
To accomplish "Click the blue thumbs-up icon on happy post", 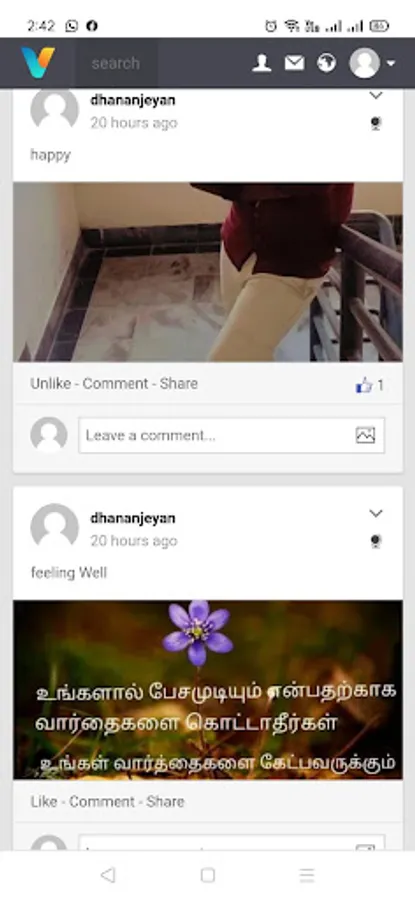I will click(x=364, y=385).
